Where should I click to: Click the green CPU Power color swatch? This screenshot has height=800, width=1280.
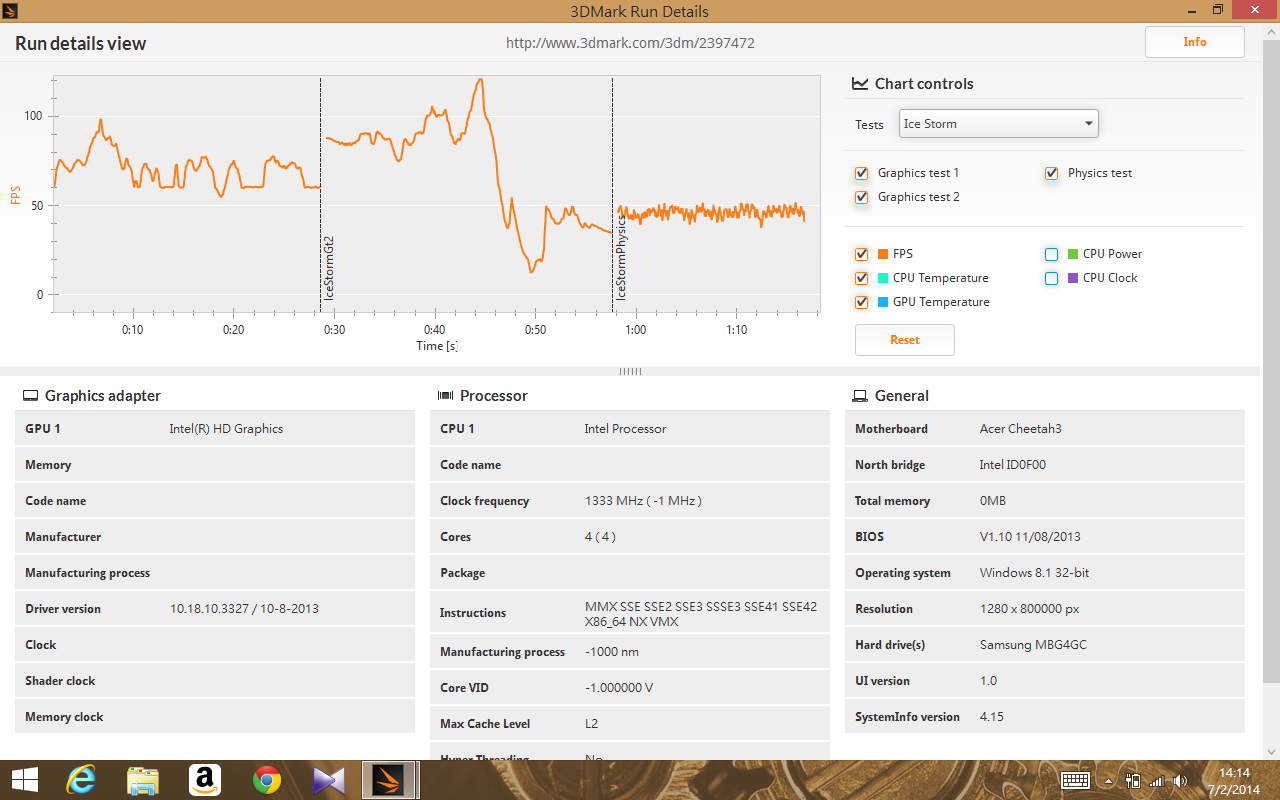pos(1073,254)
